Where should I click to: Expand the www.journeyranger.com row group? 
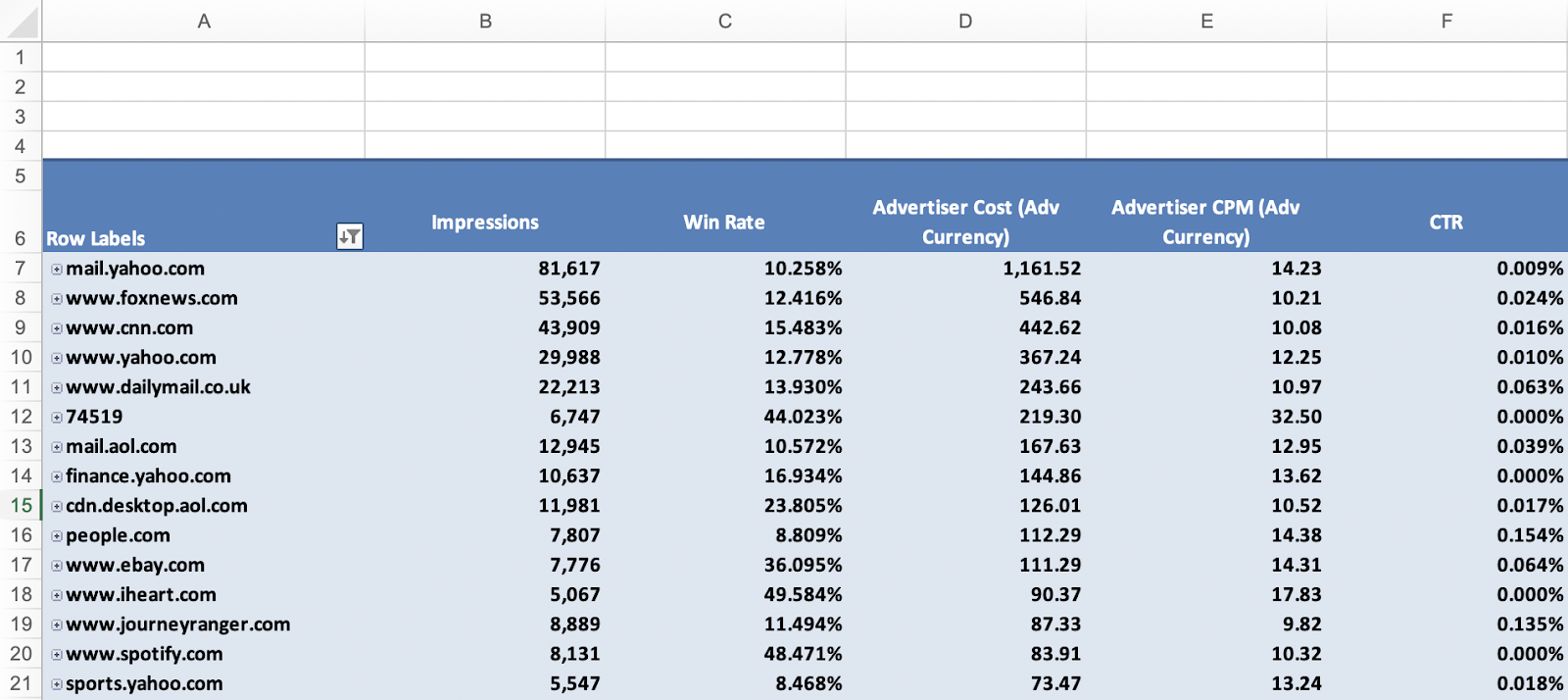(57, 625)
